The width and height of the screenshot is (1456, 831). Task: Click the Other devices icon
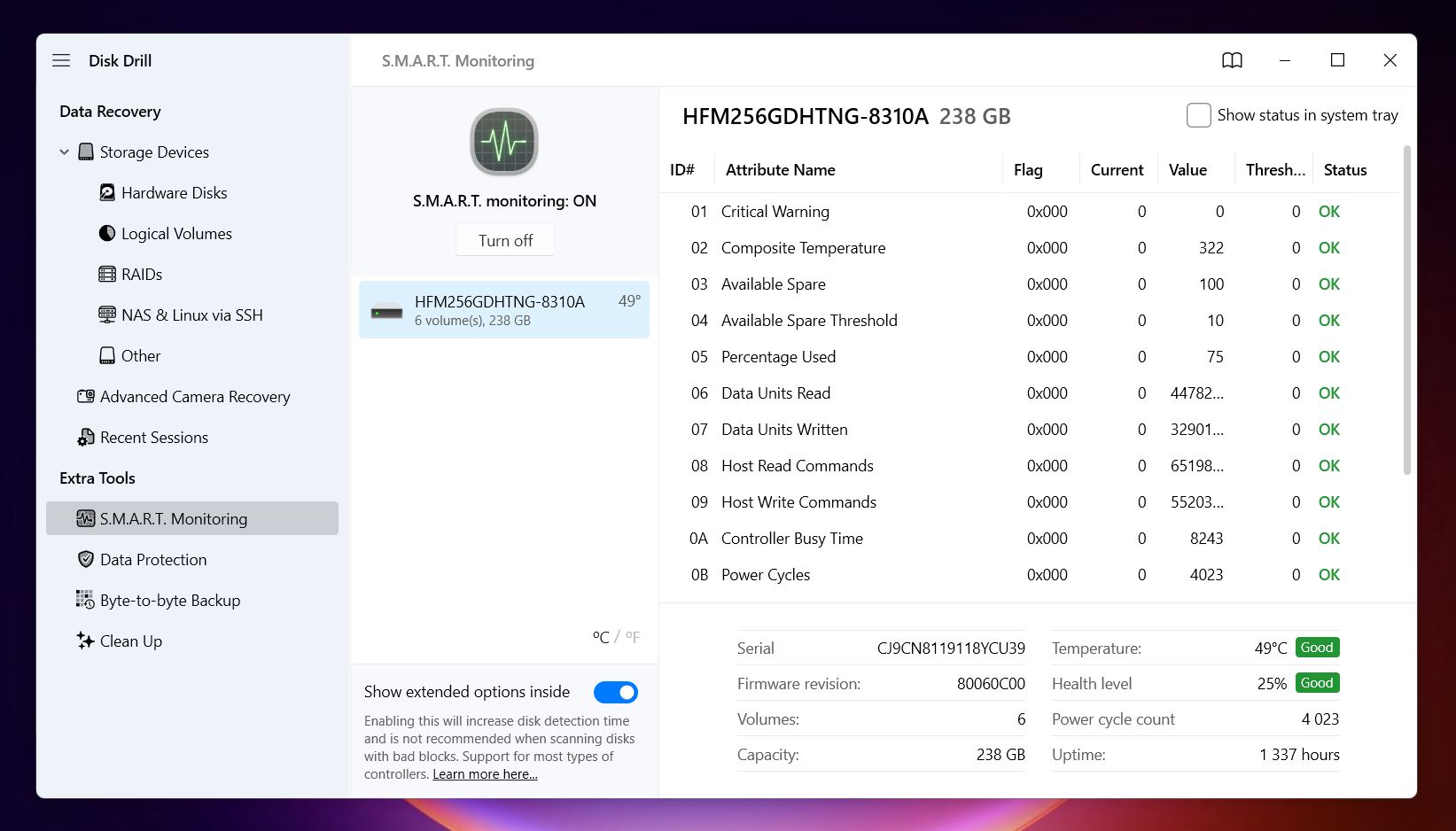tap(107, 355)
